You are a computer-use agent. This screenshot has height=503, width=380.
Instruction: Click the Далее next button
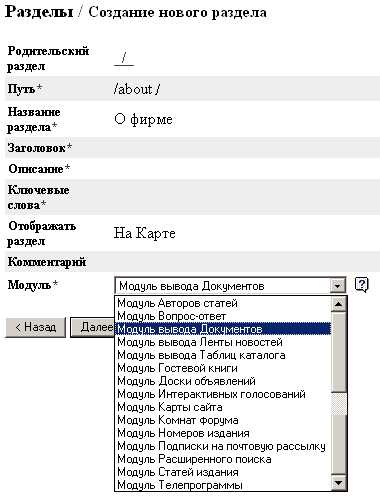coord(93,327)
